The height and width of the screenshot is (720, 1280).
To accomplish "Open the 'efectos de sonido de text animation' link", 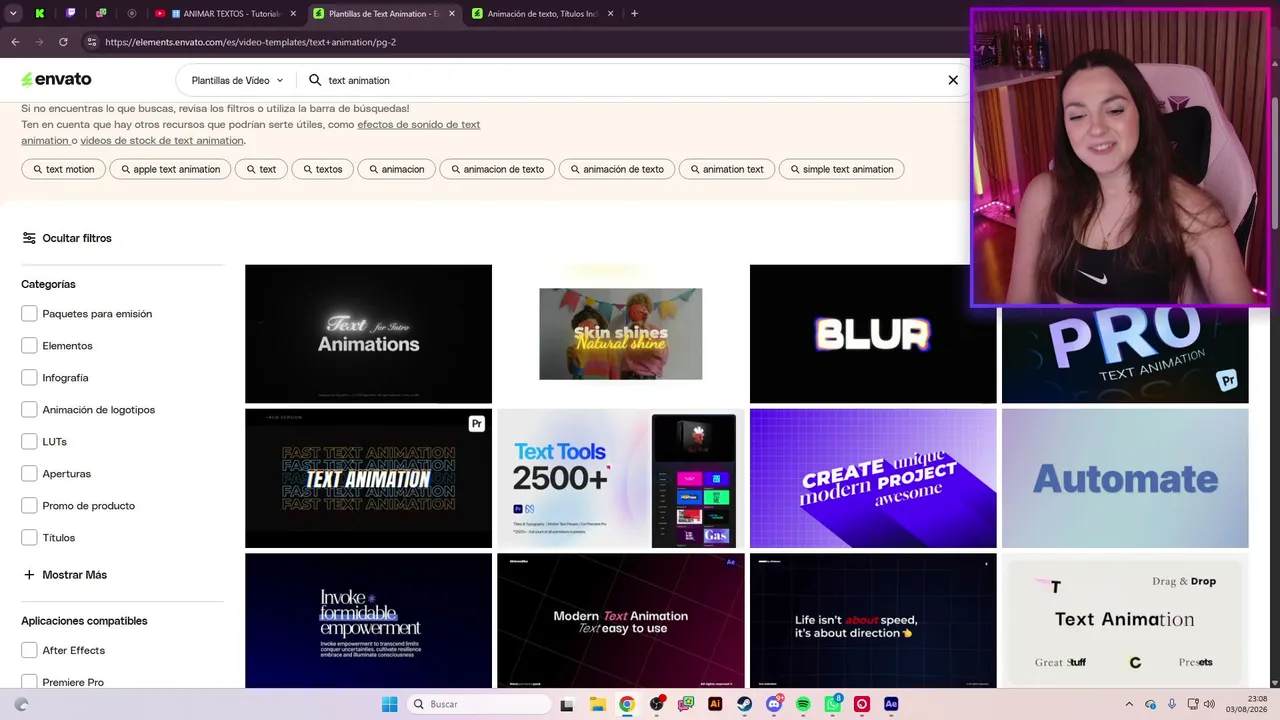I will coord(250,132).
